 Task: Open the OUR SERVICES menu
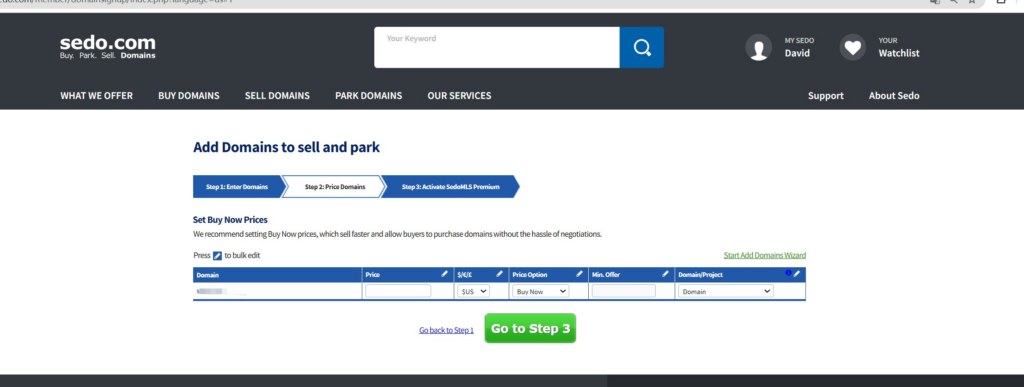[x=459, y=95]
